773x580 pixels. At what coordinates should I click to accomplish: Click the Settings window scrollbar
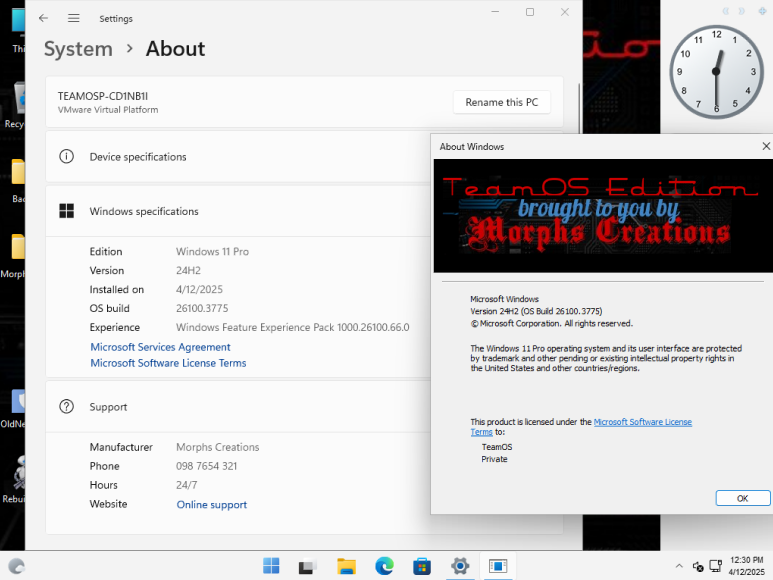click(579, 108)
